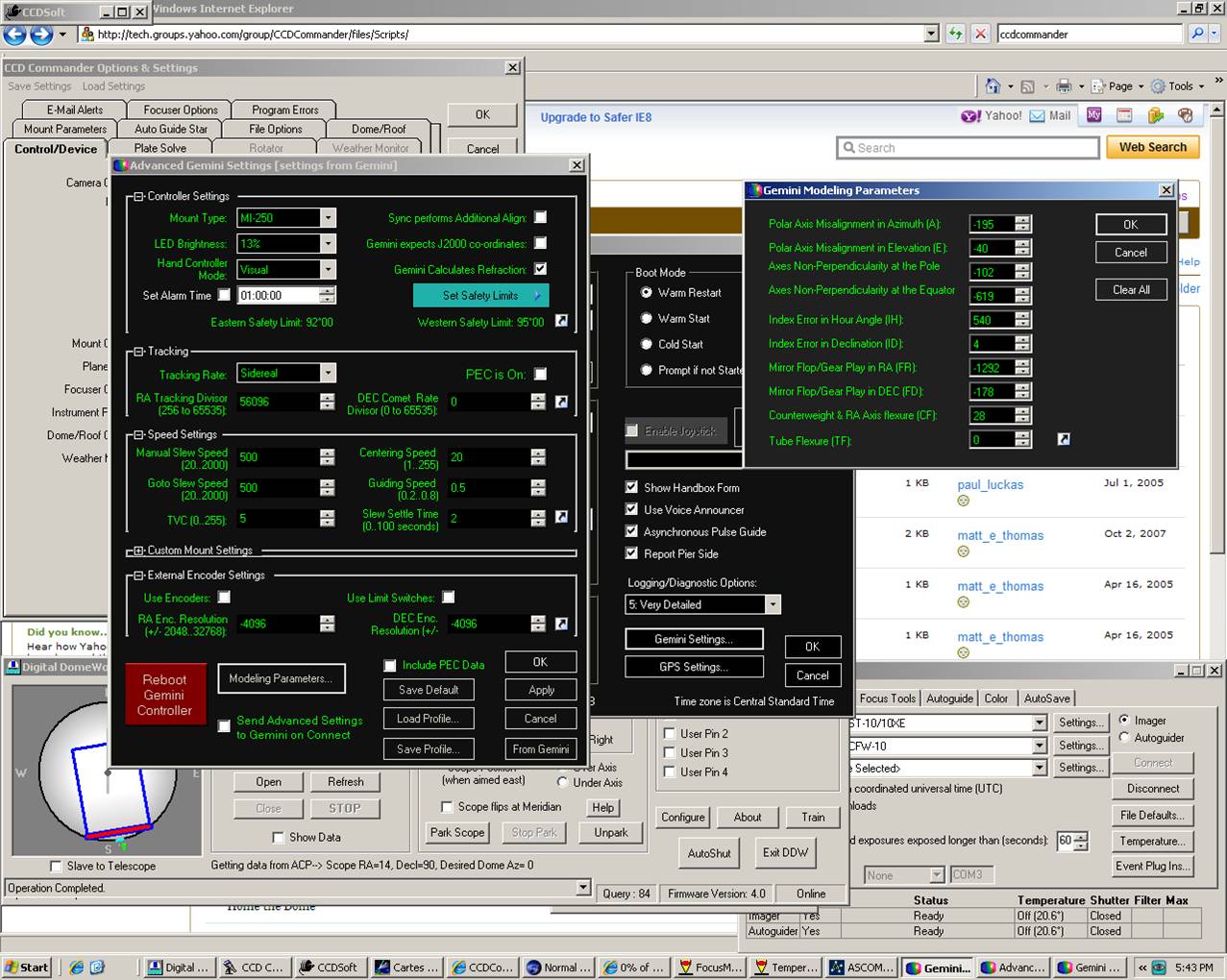Click arrow icon beside DEC Comet Rate Divisor

pyautogui.click(x=561, y=402)
